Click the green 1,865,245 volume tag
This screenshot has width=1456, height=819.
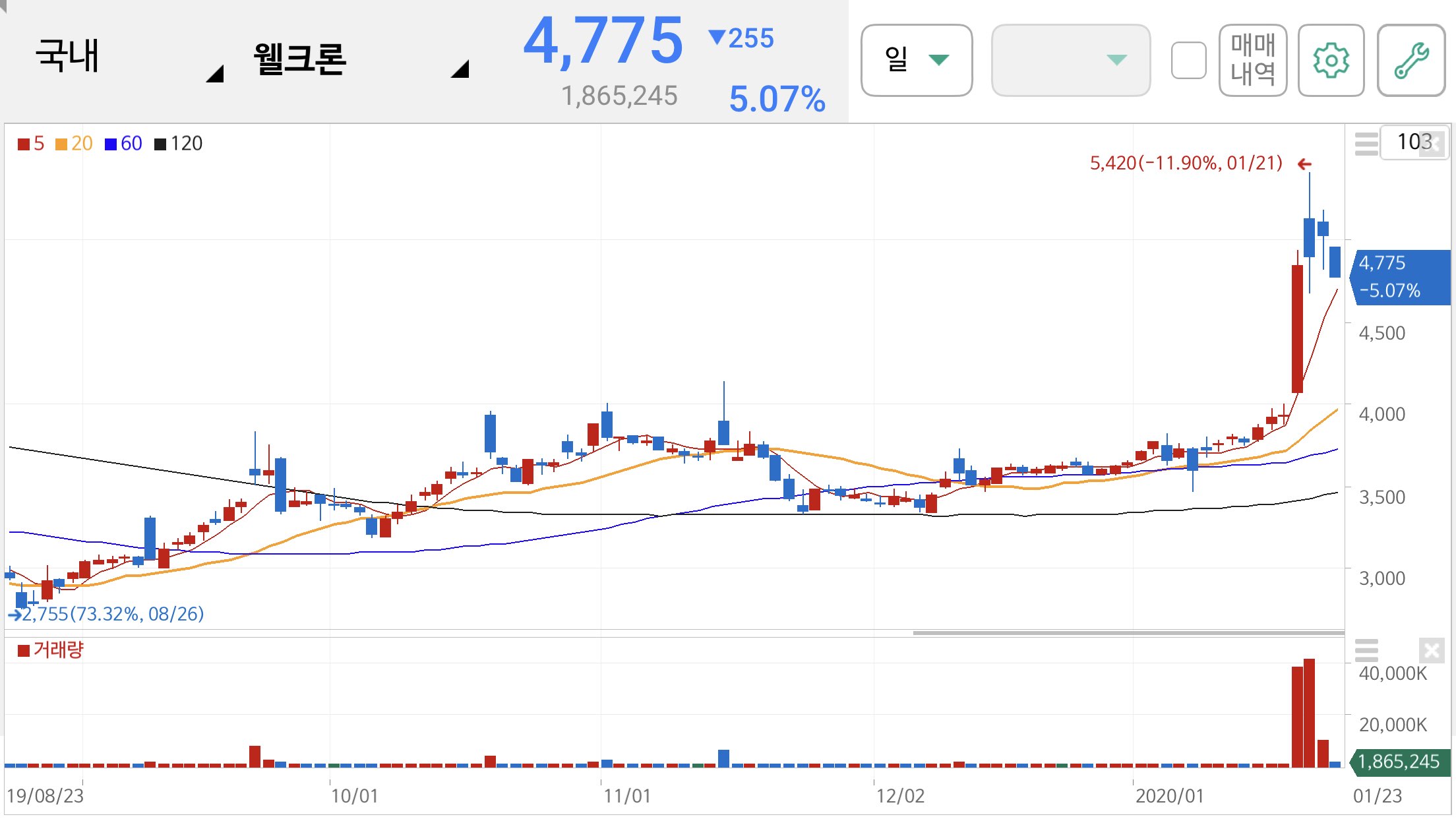pyautogui.click(x=1401, y=762)
